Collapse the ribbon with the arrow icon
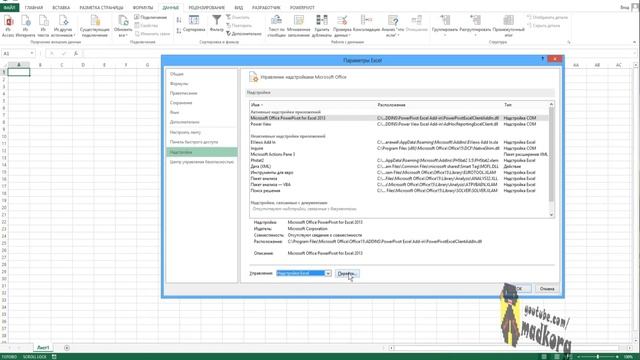 coord(634,42)
